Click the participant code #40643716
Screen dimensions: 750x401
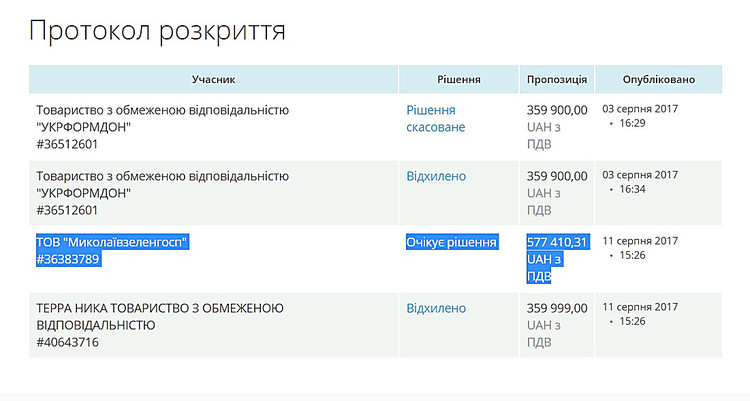tap(68, 342)
